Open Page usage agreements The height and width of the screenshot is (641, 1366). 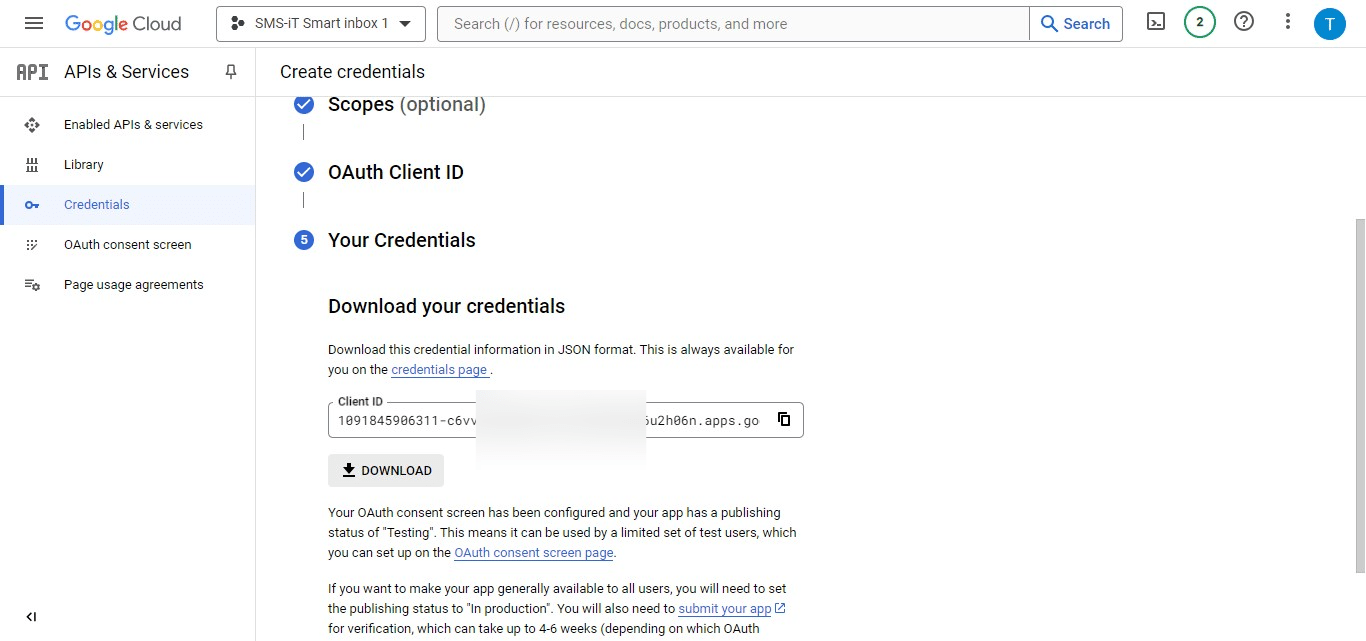pyautogui.click(x=133, y=284)
